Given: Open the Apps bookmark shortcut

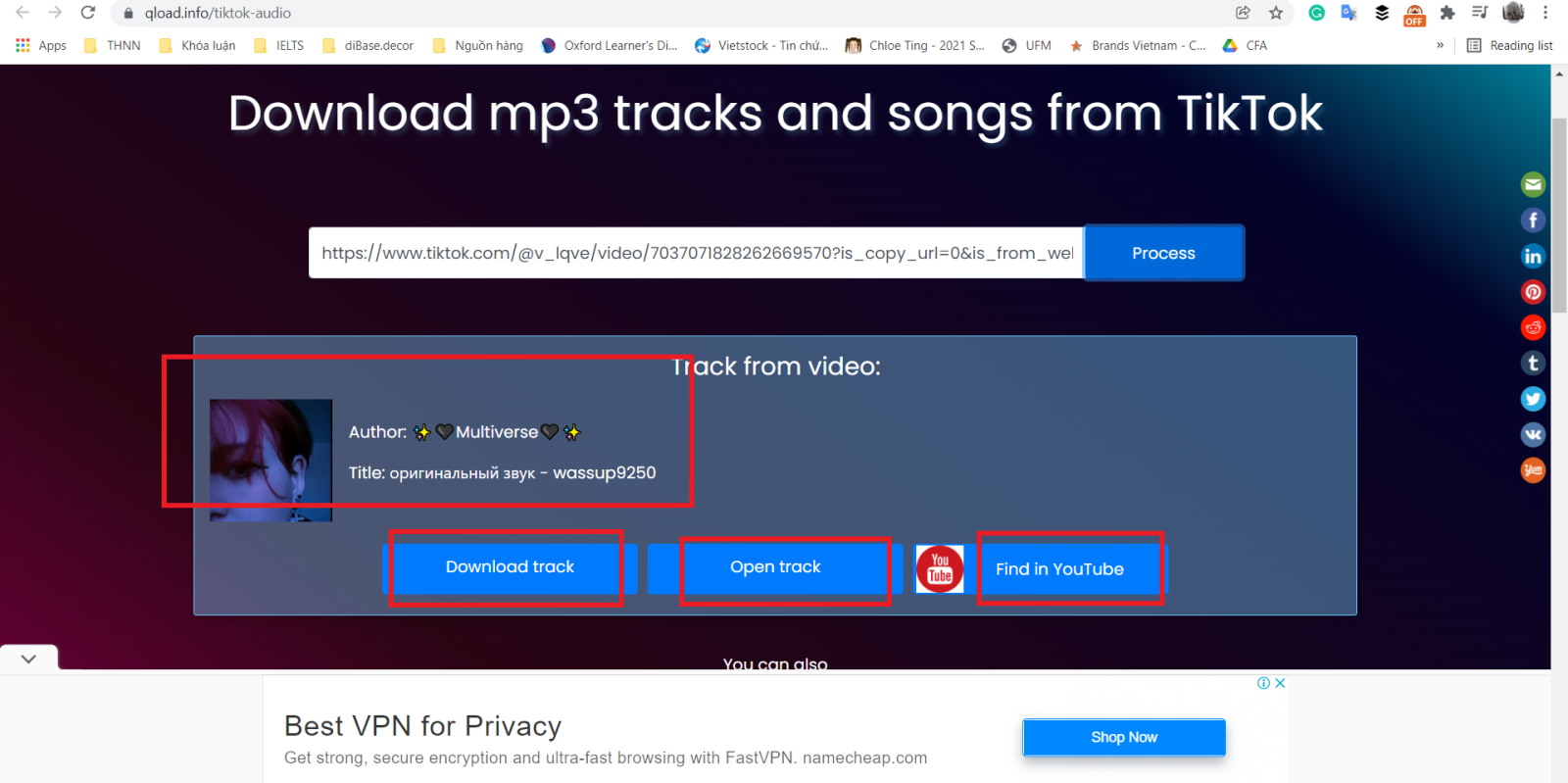Looking at the screenshot, I should click(41, 45).
